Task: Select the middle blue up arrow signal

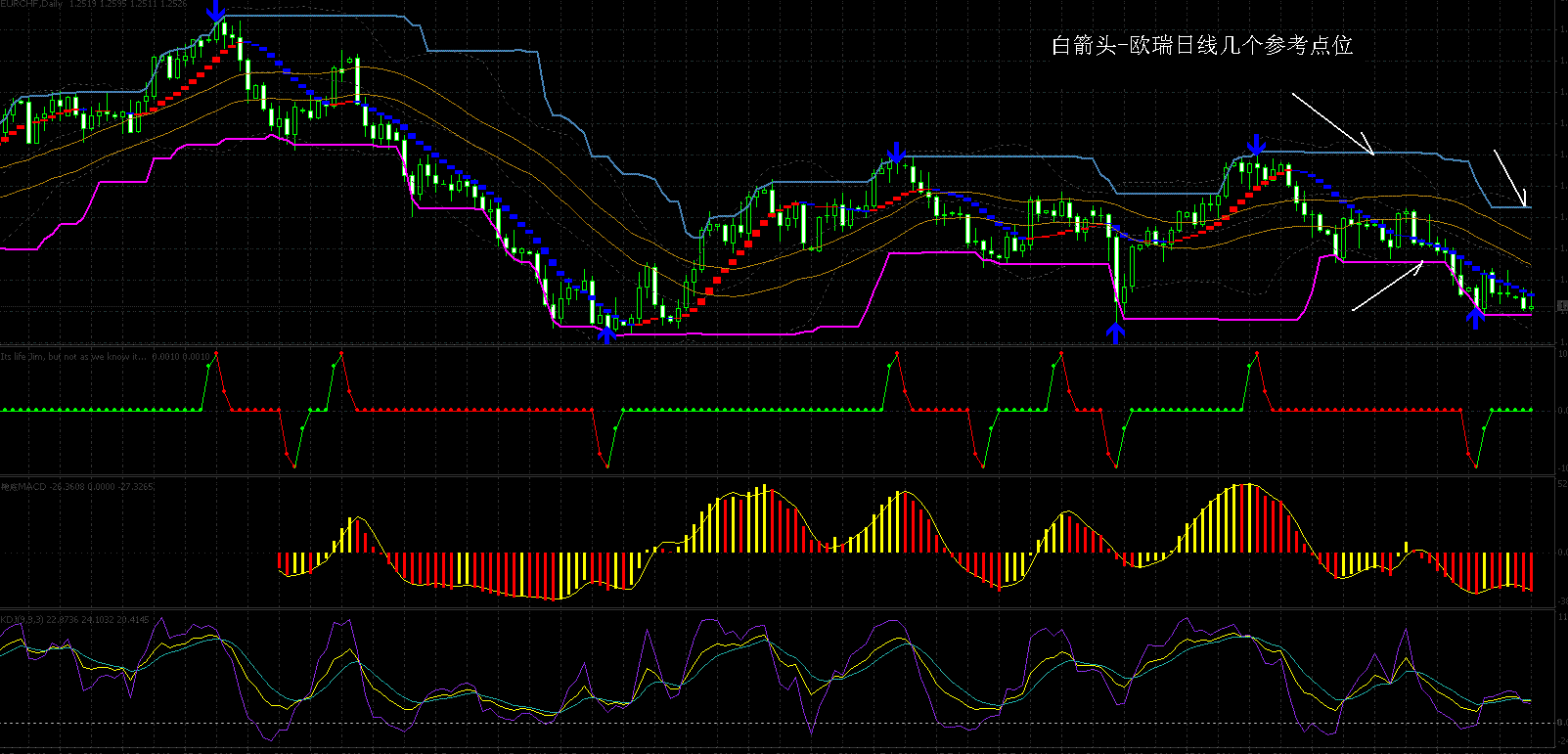Action: pyautogui.click(x=1115, y=333)
